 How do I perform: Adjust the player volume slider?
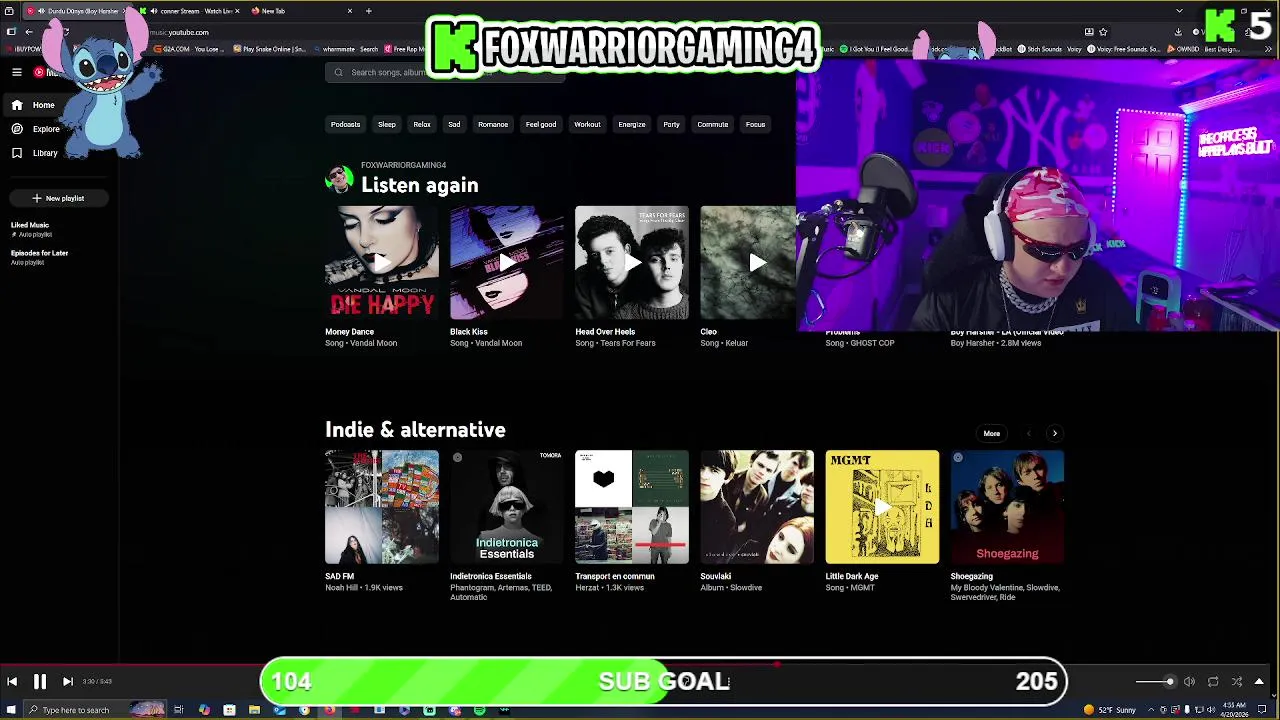tap(1155, 682)
